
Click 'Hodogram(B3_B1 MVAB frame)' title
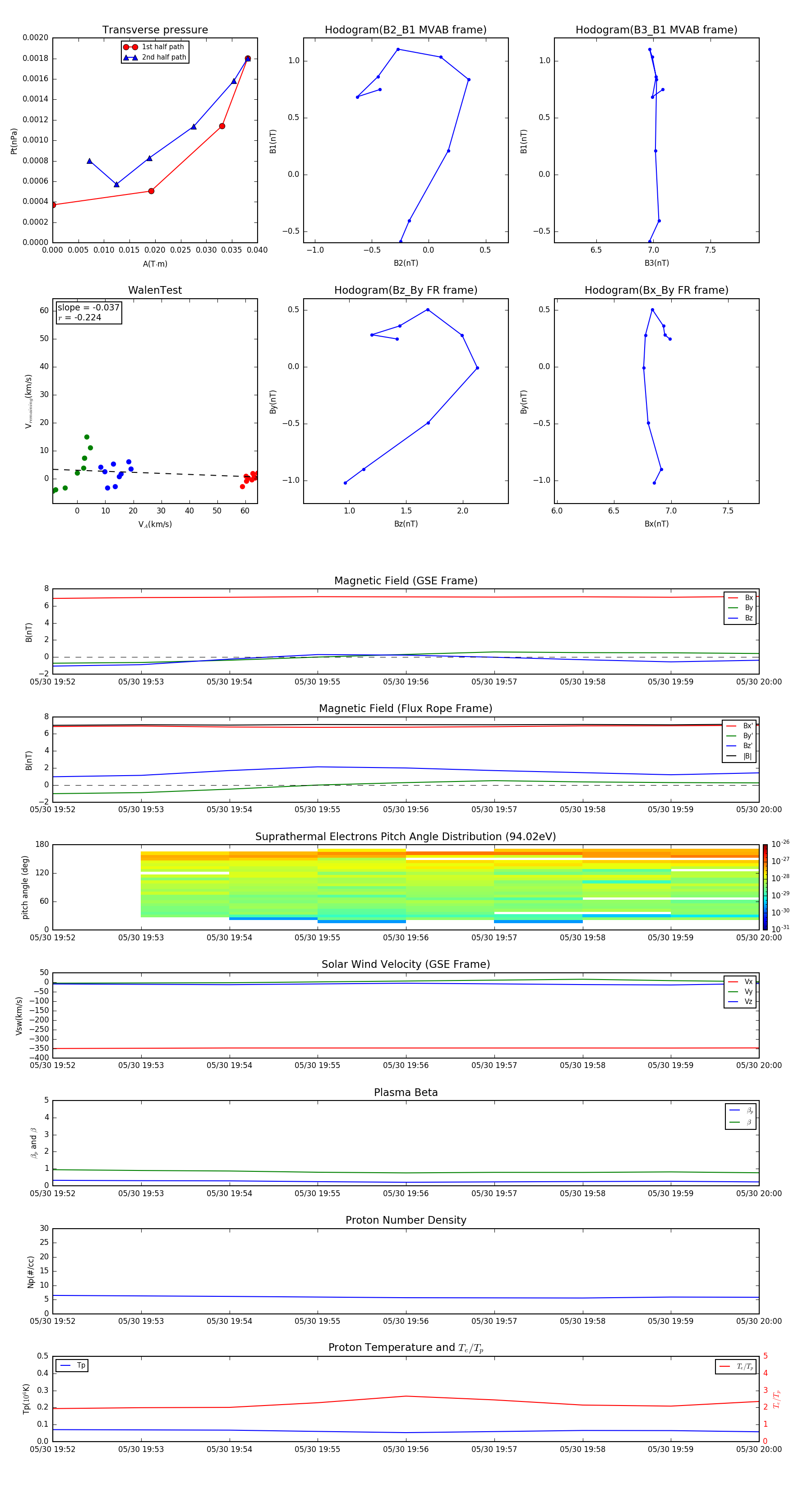(656, 30)
